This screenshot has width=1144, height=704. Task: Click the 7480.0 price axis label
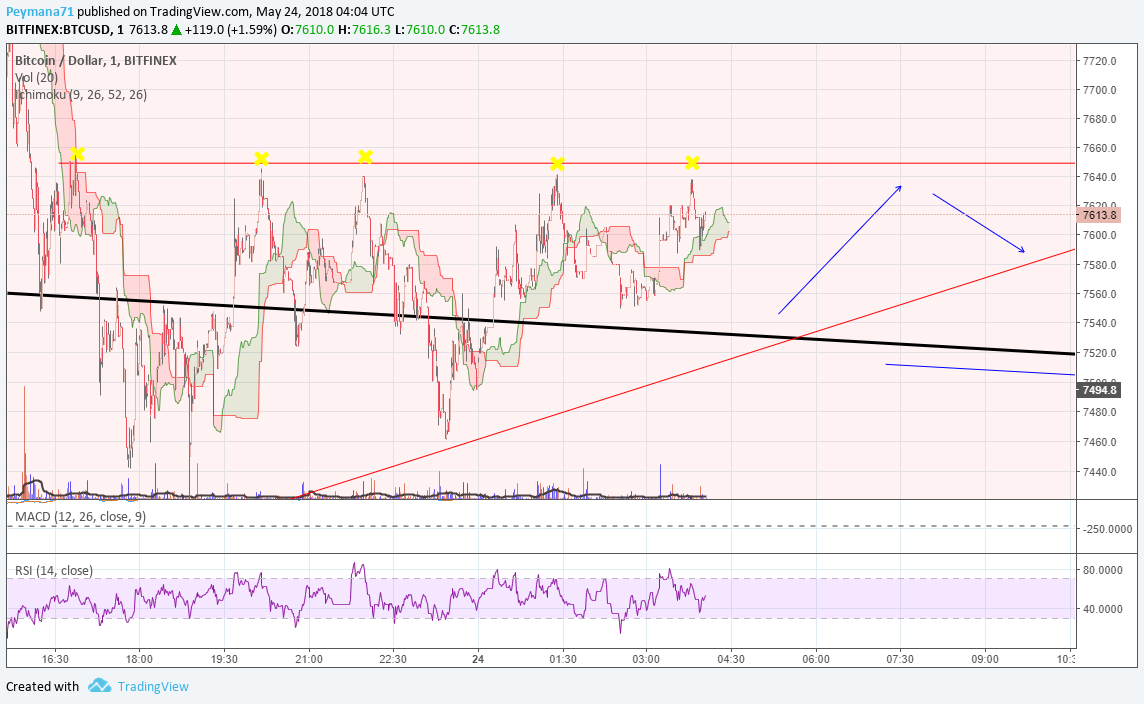[1099, 412]
